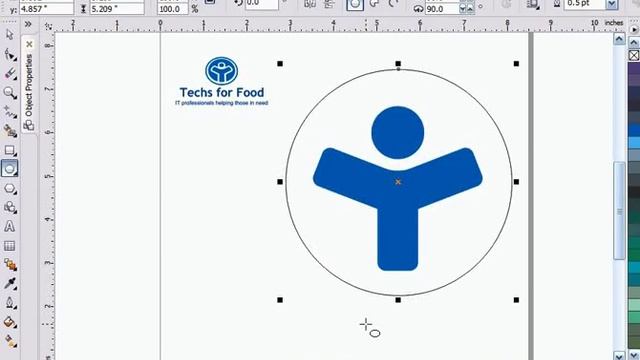Edit the ending angle field 90.0
Viewport: 640px width, 360px height.
(x=442, y=9)
